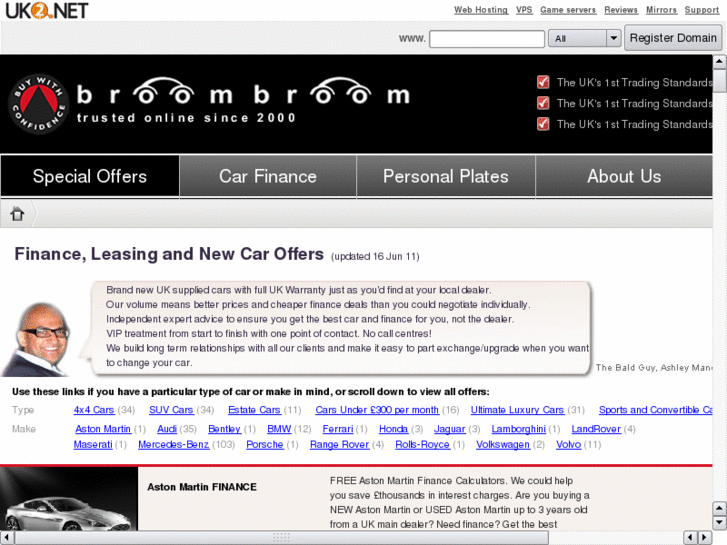Click the horizontal scrollbar thumb

281,537
